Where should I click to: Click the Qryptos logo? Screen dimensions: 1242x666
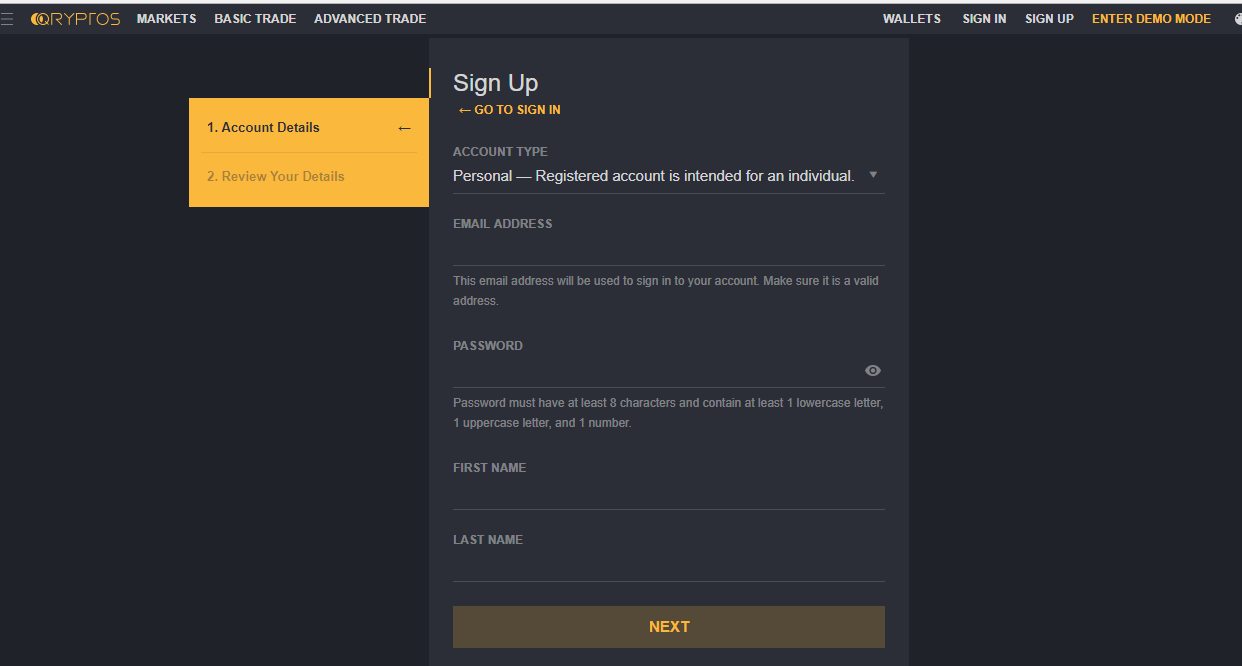[75, 19]
